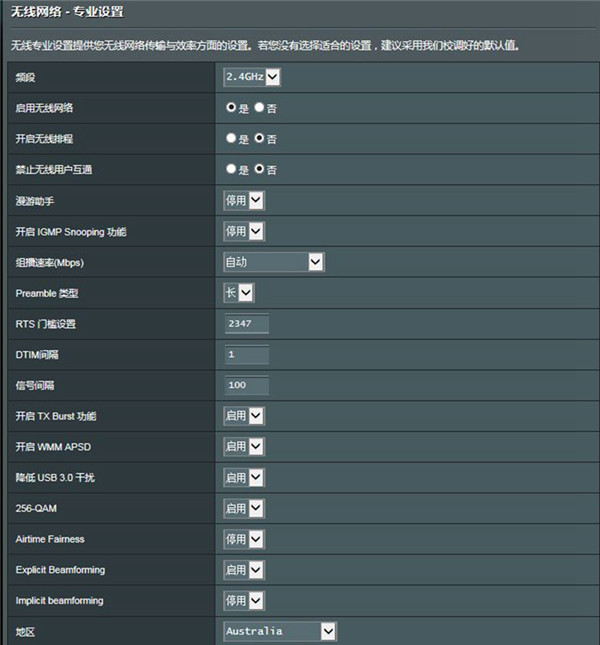Select 是 for 禁止无线用户互通
Viewport: 600px width, 645px height.
point(231,169)
